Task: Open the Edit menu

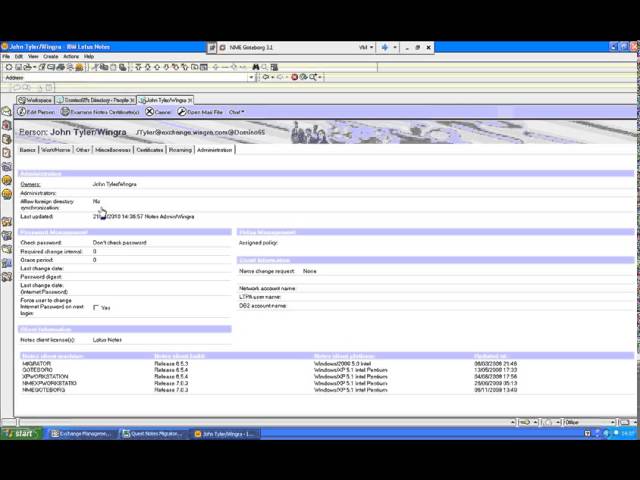Action: coord(19,57)
